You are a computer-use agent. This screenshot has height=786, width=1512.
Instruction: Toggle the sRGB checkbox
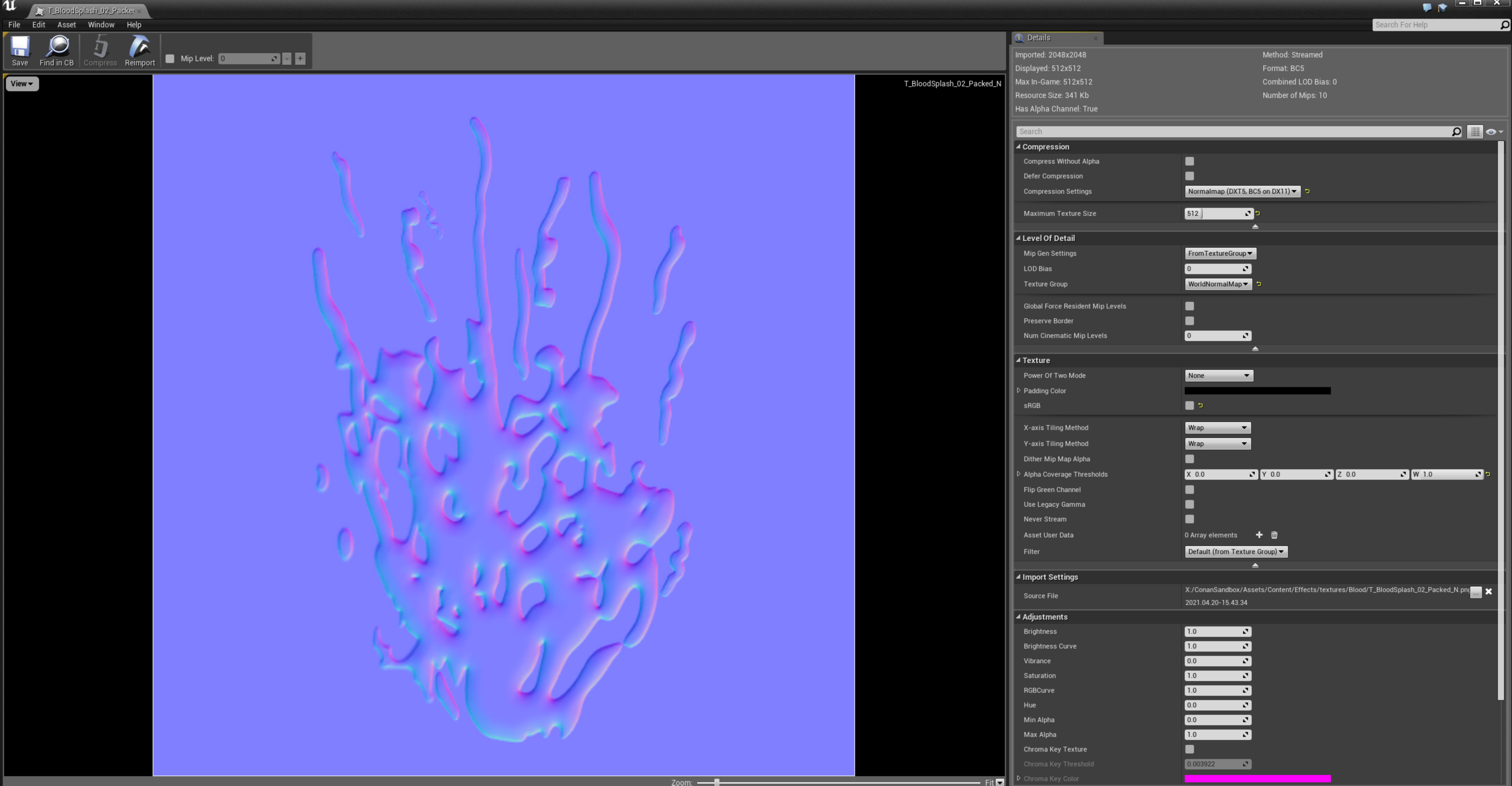1189,405
